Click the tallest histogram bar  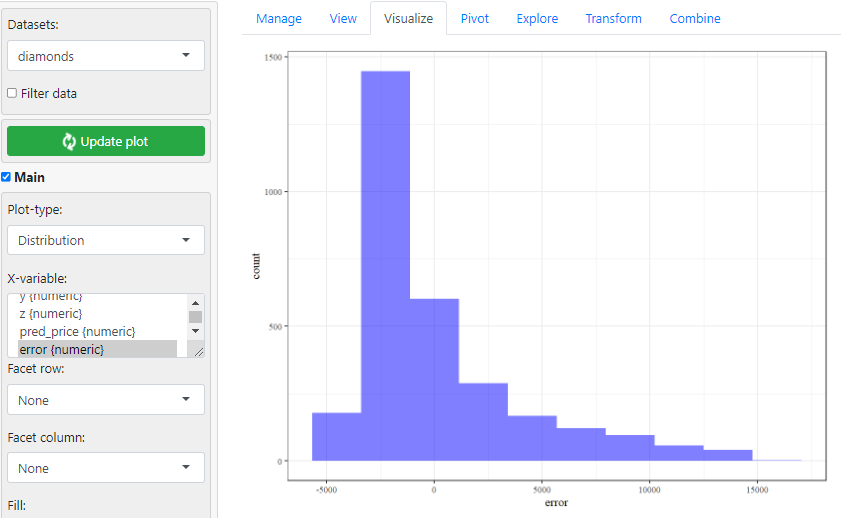(x=385, y=265)
